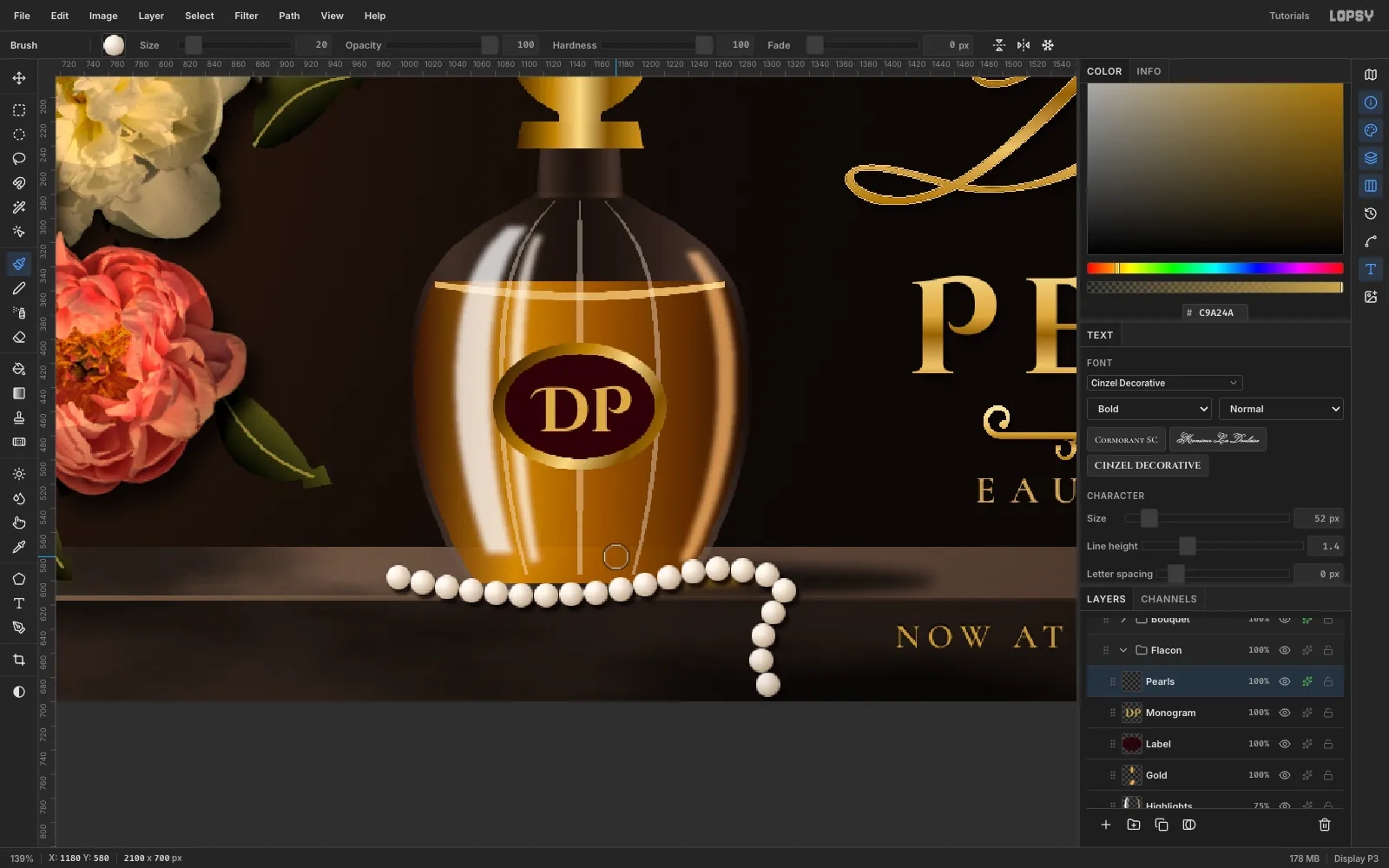Select the Pencil tool

pyautogui.click(x=19, y=288)
